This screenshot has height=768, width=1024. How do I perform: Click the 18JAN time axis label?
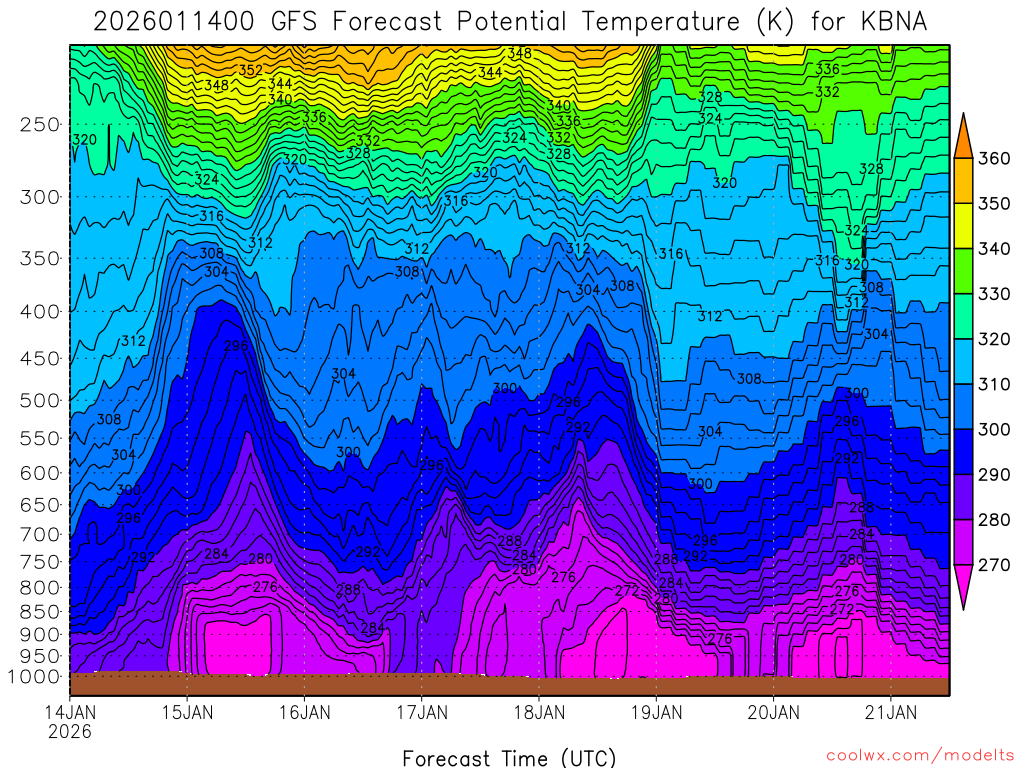539,712
